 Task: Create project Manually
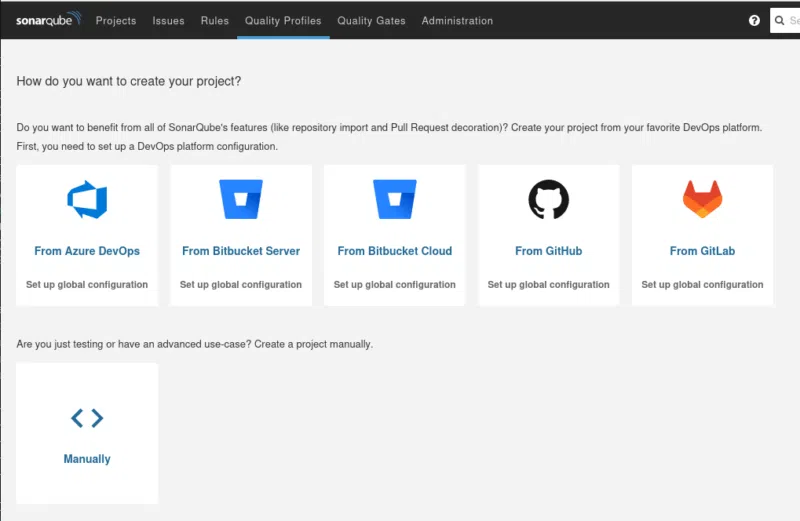(87, 459)
